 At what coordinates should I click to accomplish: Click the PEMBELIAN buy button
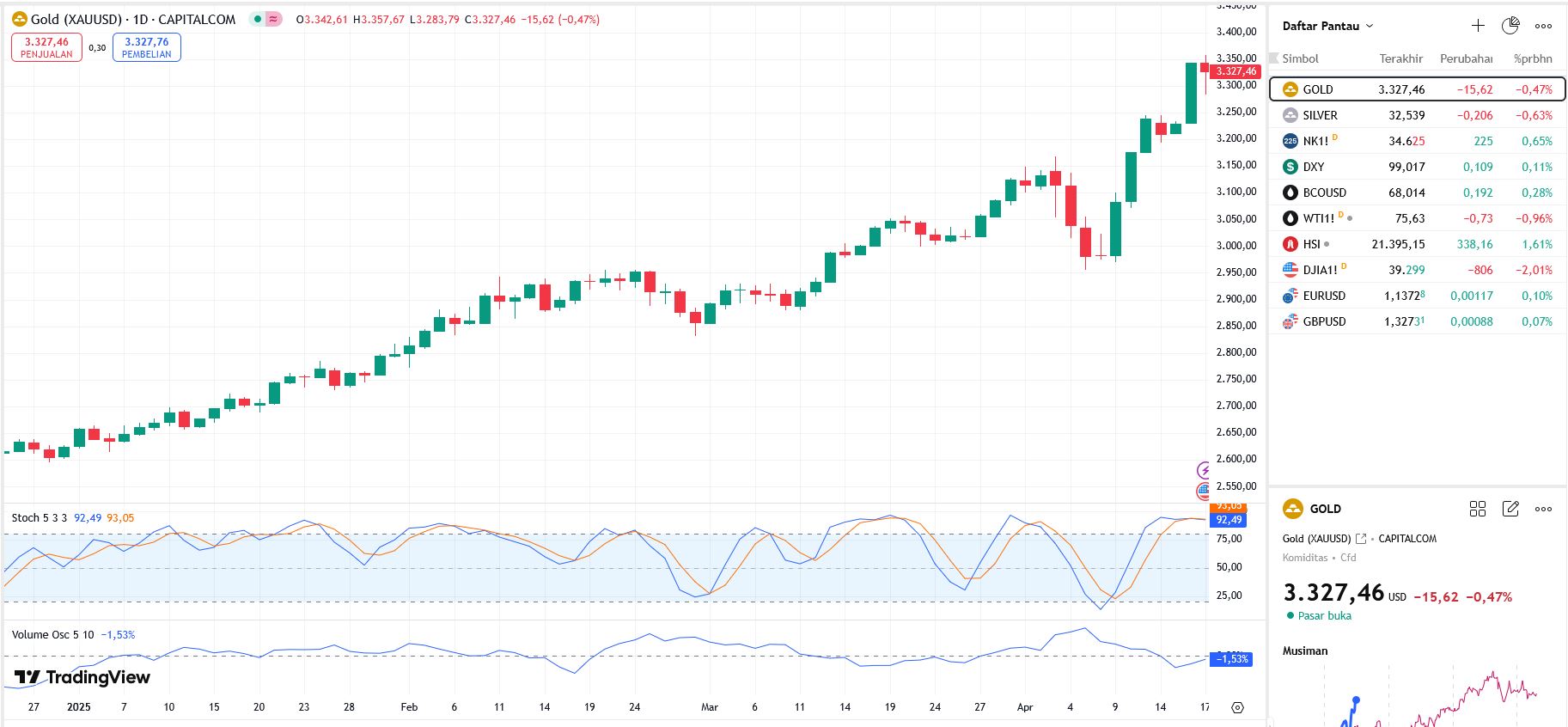click(x=147, y=47)
